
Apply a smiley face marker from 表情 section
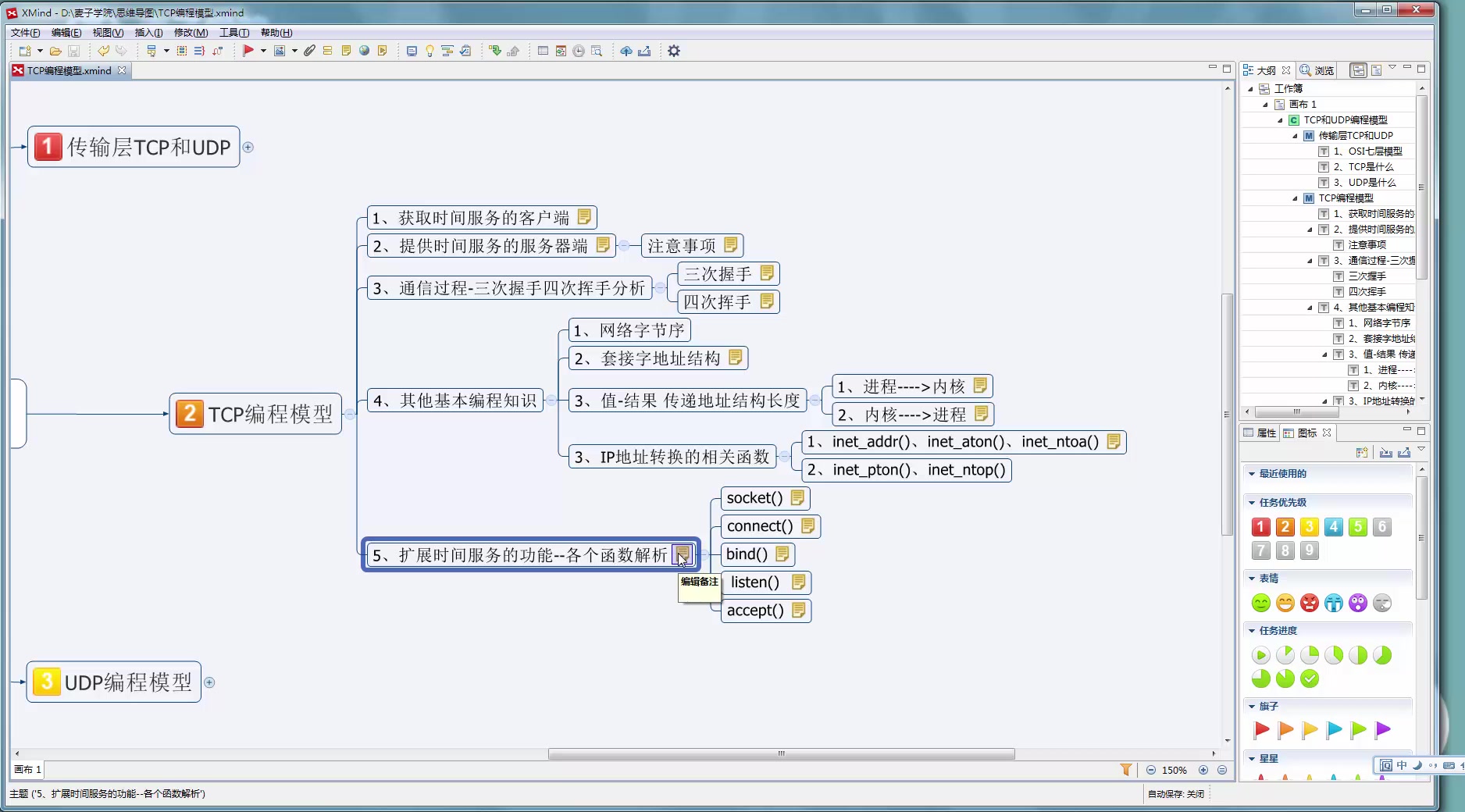click(1260, 603)
